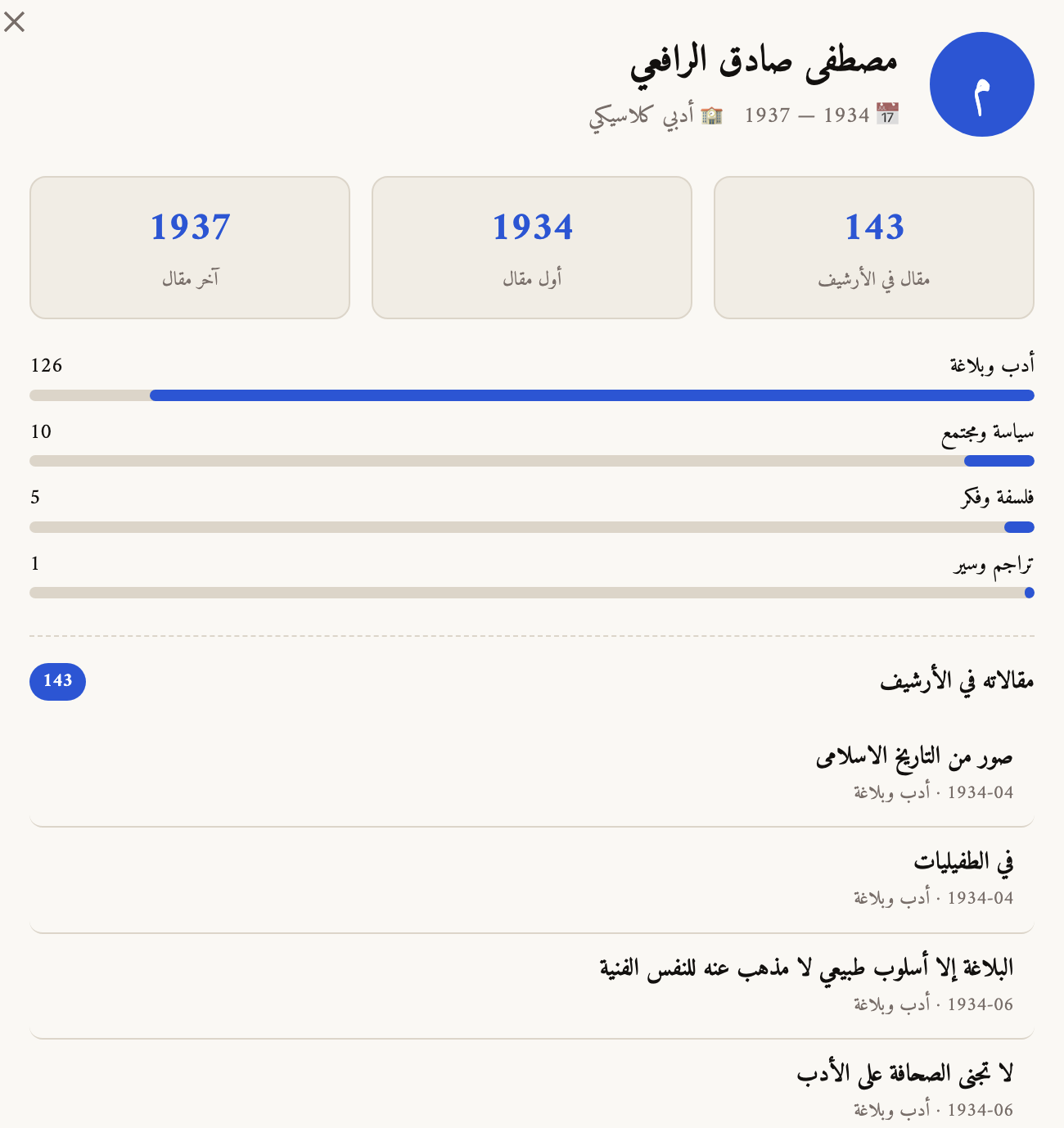Open article البلاغة إلا أسلوب طبيعي
Viewport: 1064px width, 1128px height.
tap(806, 968)
